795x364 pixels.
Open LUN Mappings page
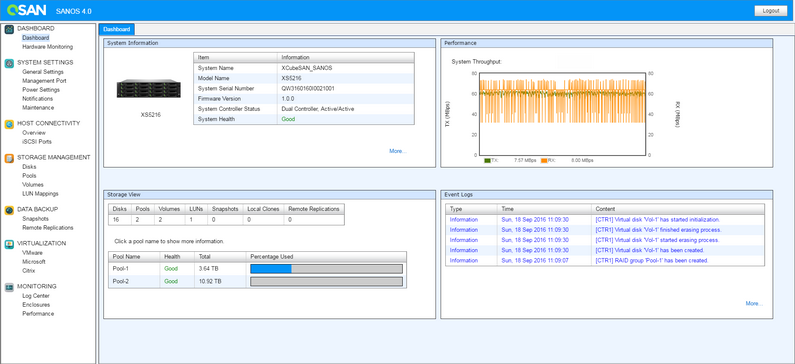point(41,194)
